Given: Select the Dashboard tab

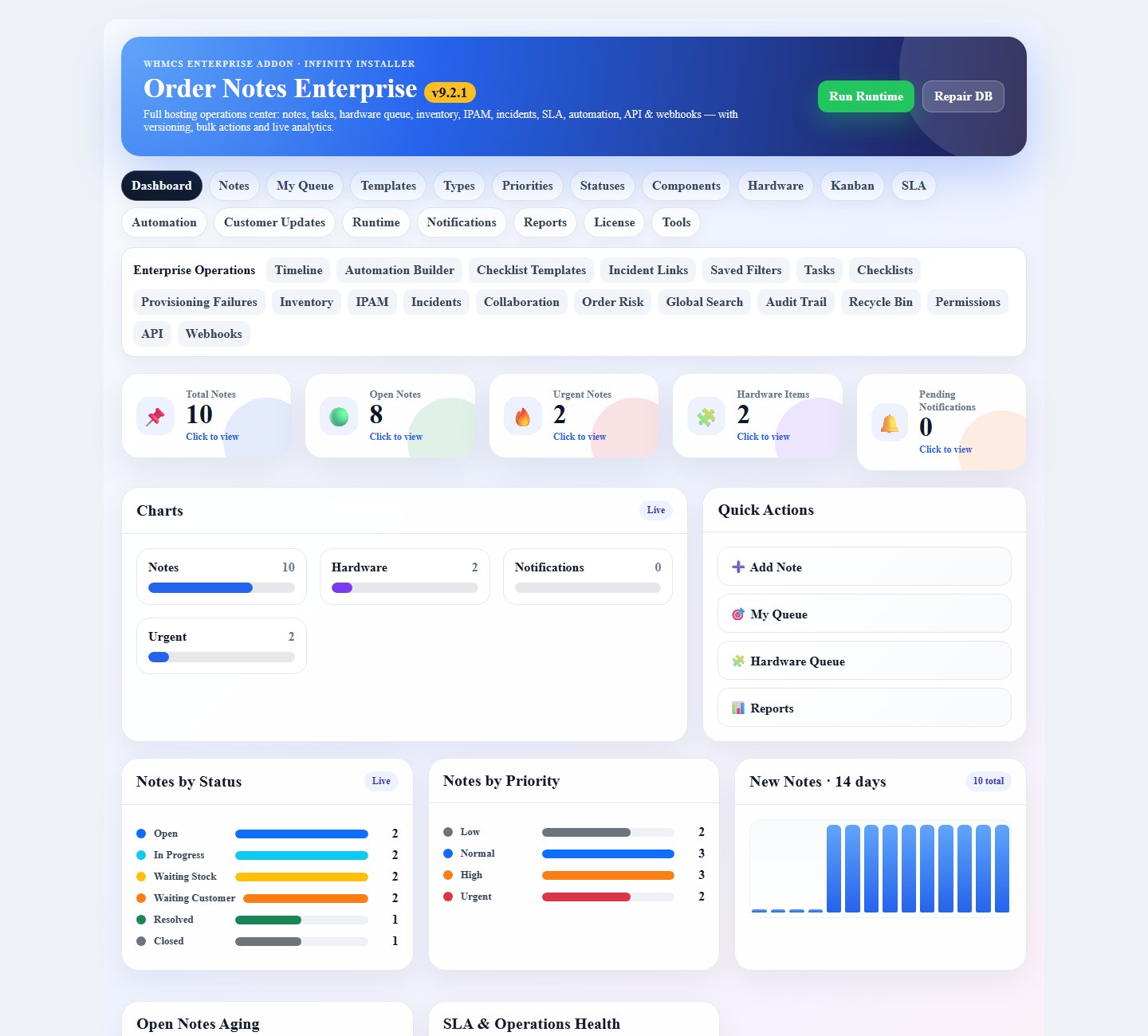Looking at the screenshot, I should click(x=162, y=186).
